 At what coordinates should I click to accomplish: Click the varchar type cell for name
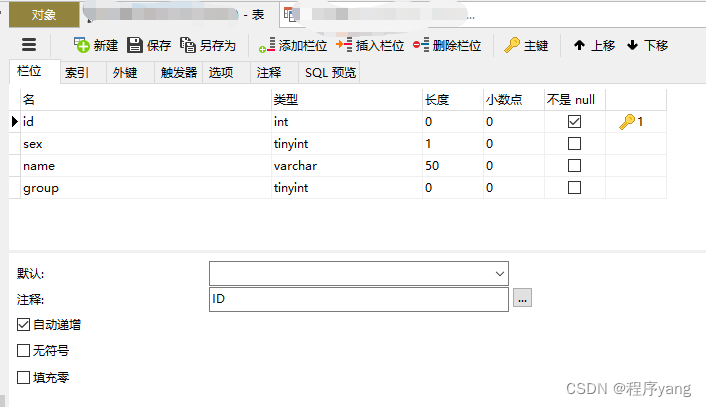[347, 166]
